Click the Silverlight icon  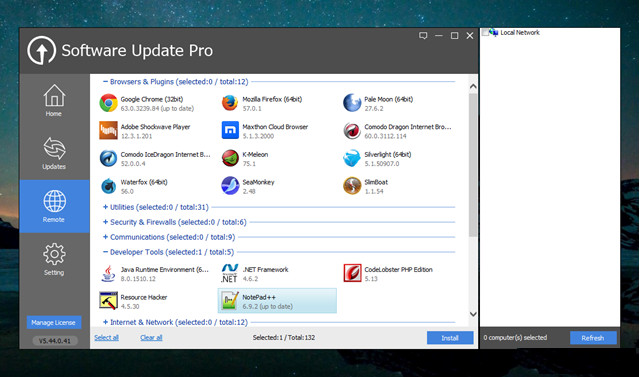click(352, 158)
